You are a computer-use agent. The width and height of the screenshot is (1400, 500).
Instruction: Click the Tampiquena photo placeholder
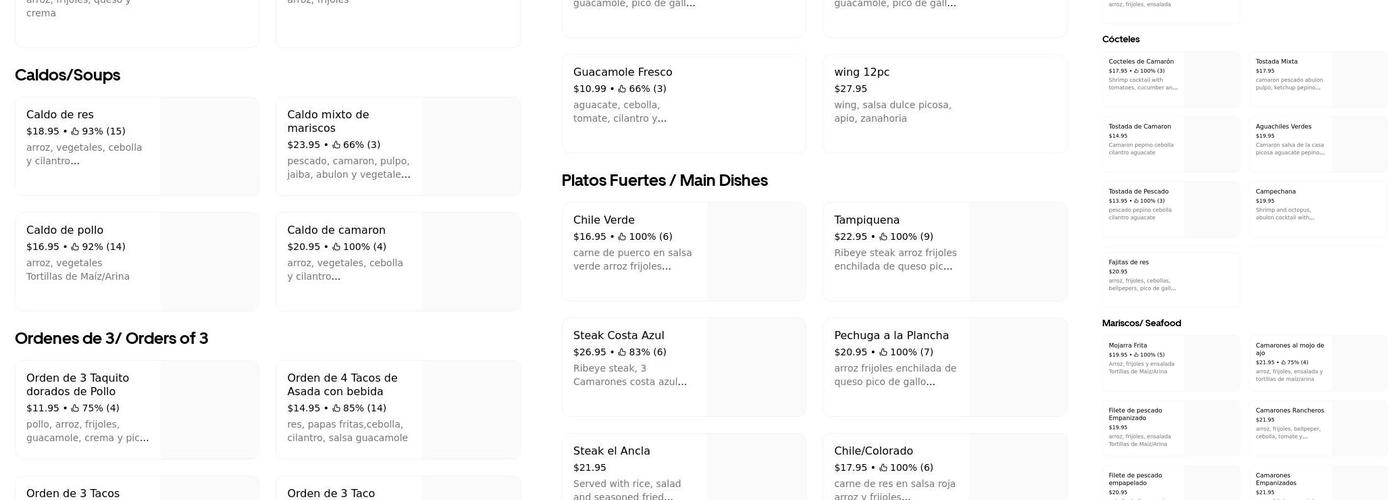[1017, 252]
